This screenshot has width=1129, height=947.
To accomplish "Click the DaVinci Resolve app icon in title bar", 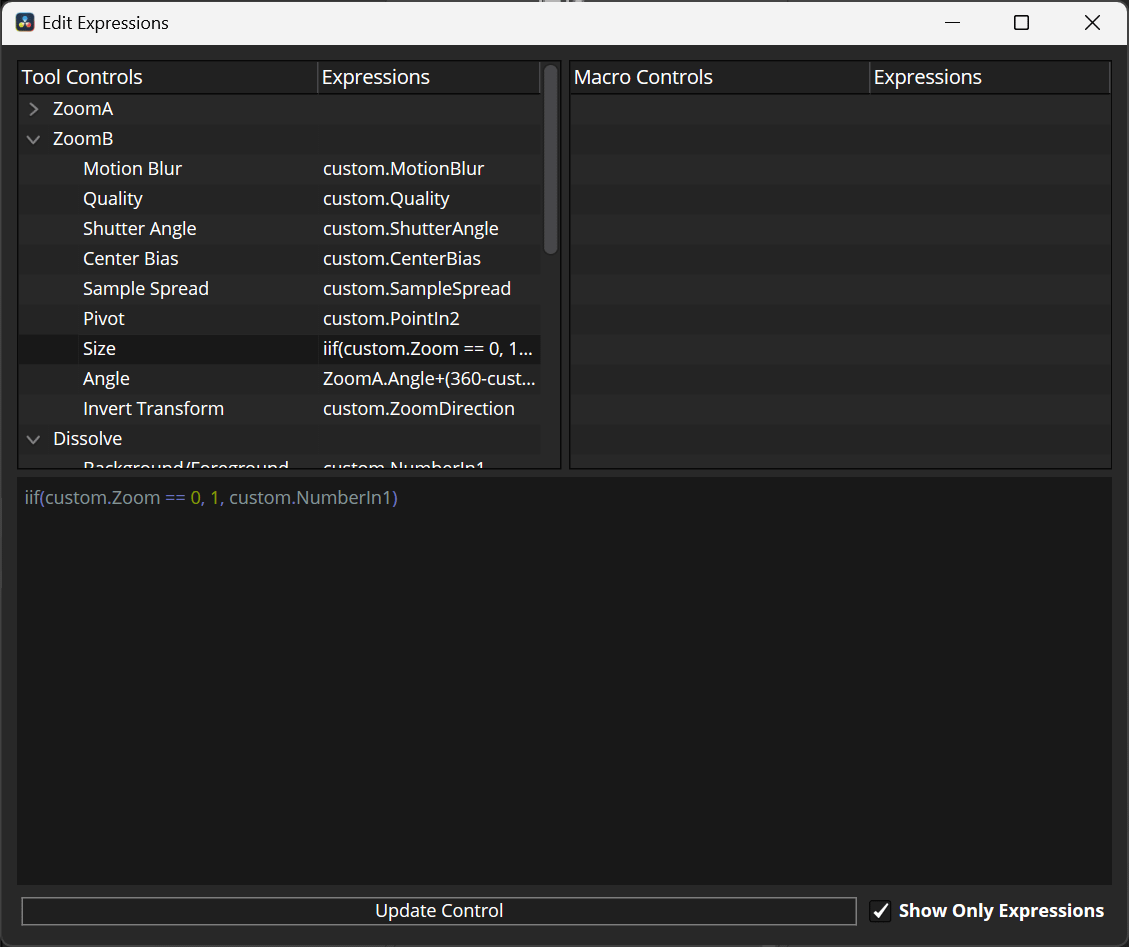I will pos(25,22).
